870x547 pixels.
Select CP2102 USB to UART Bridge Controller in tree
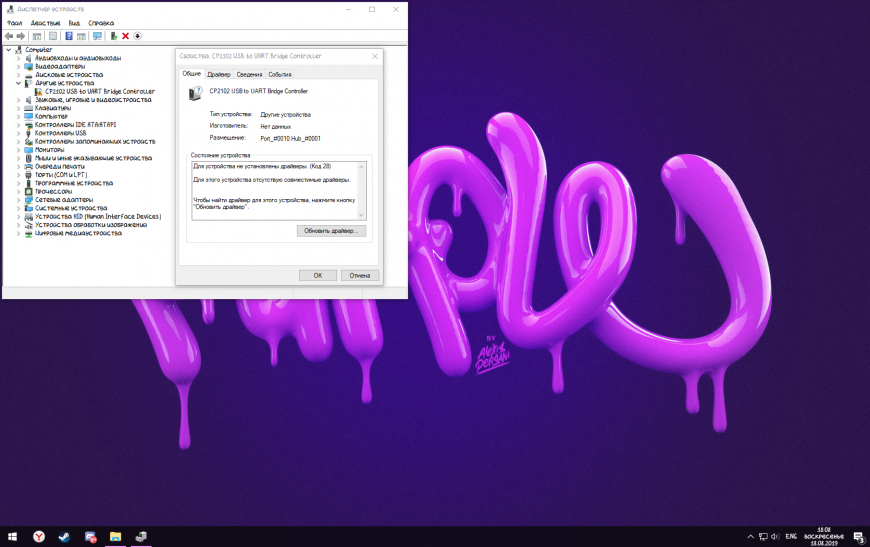pyautogui.click(x=100, y=91)
